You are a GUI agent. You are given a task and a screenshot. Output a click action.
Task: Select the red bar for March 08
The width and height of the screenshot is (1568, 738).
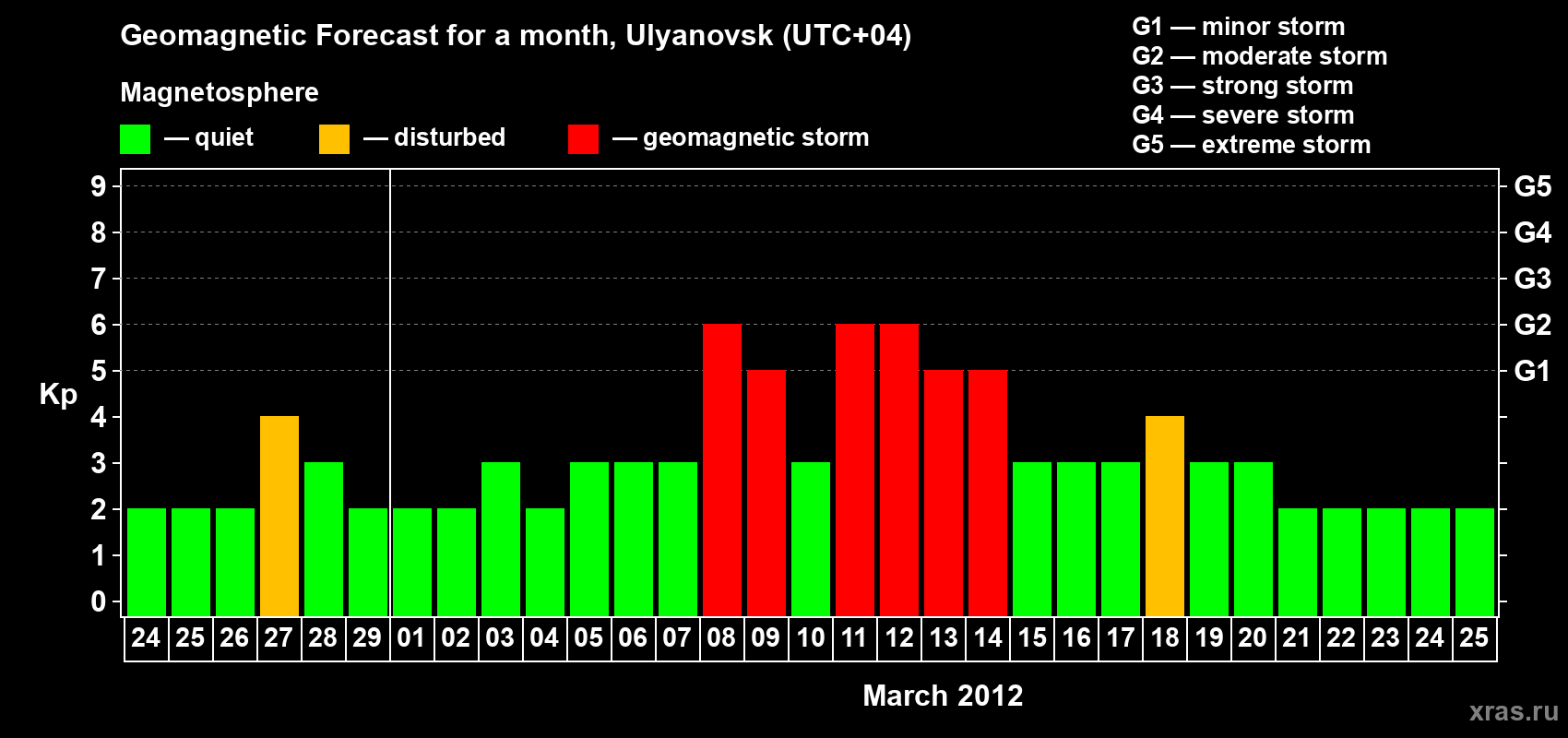[722, 470]
